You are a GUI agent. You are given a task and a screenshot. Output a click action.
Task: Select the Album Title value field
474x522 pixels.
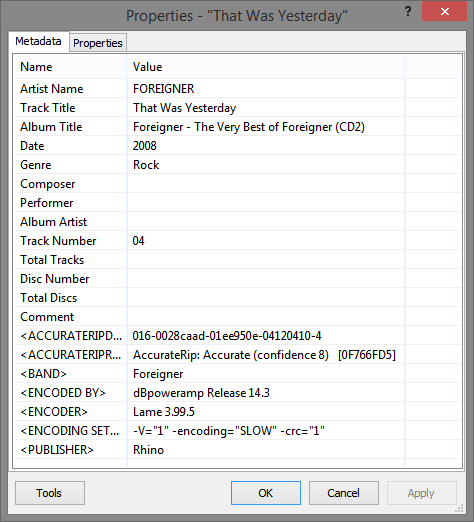266,127
